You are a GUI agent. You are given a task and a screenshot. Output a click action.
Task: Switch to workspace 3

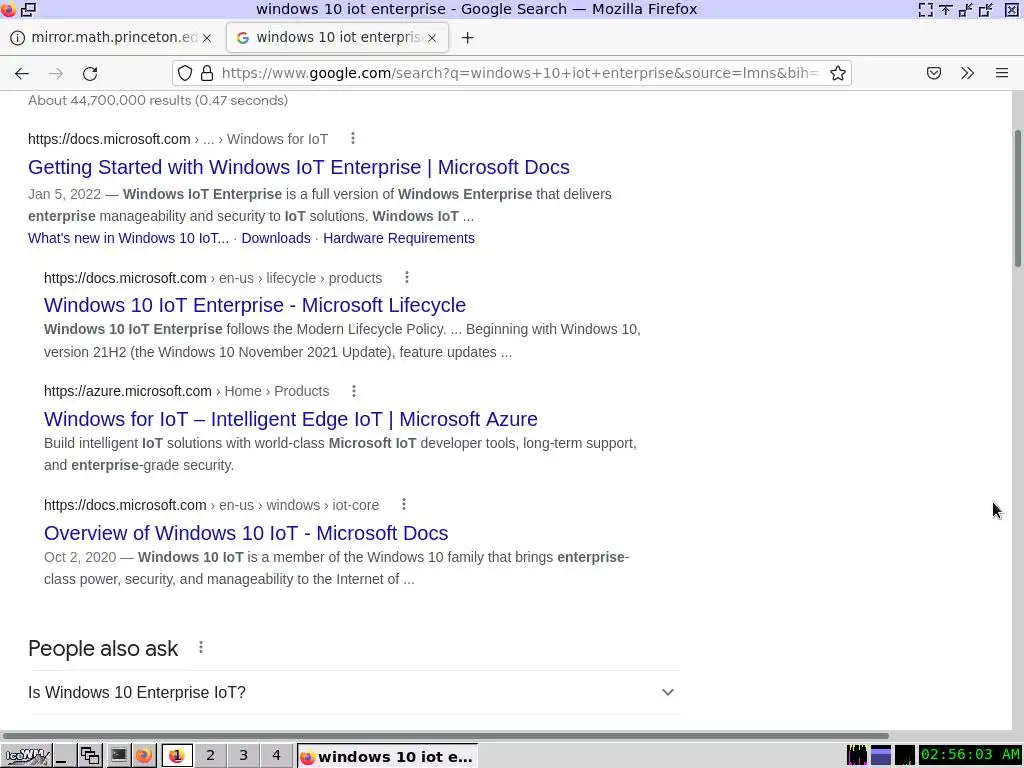click(244, 756)
